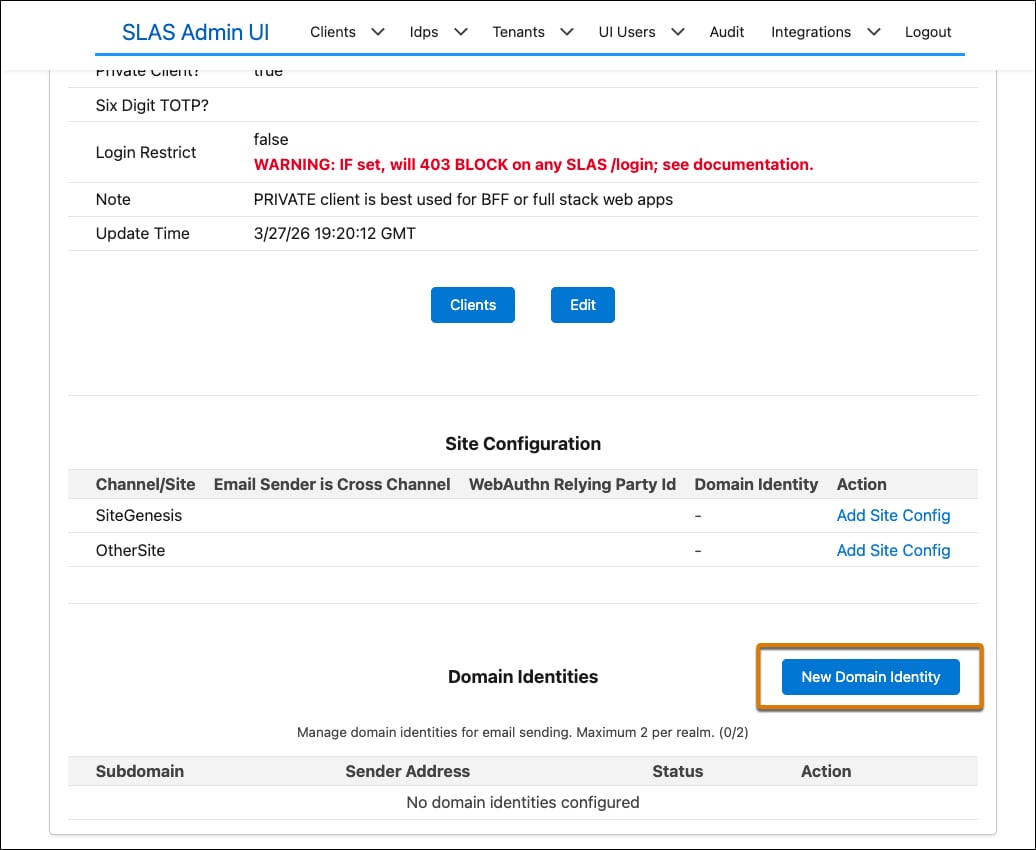The width and height of the screenshot is (1036, 850).
Task: Click the Status column header
Action: tap(678, 771)
